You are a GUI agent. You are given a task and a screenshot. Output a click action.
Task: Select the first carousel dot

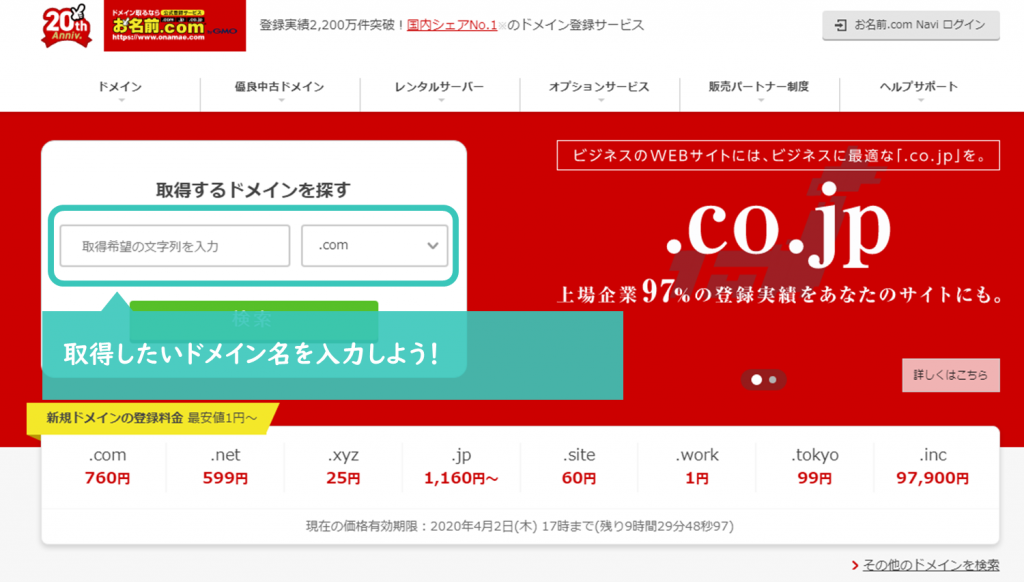756,380
